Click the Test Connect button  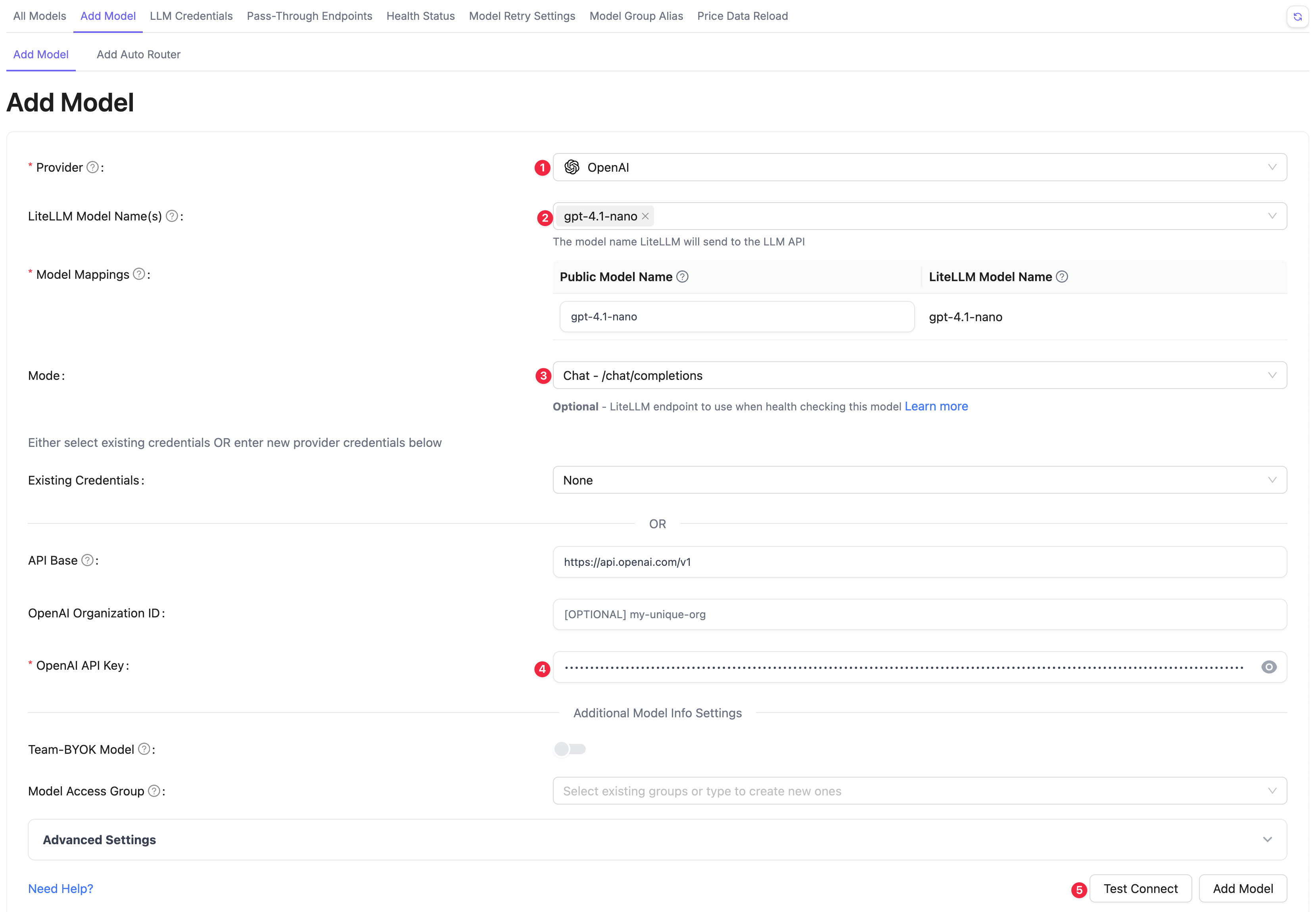1141,889
